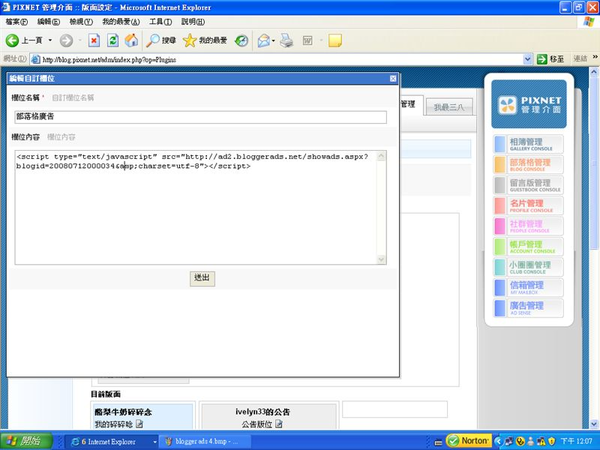Open the 檢視 (View) menu

(x=81, y=22)
